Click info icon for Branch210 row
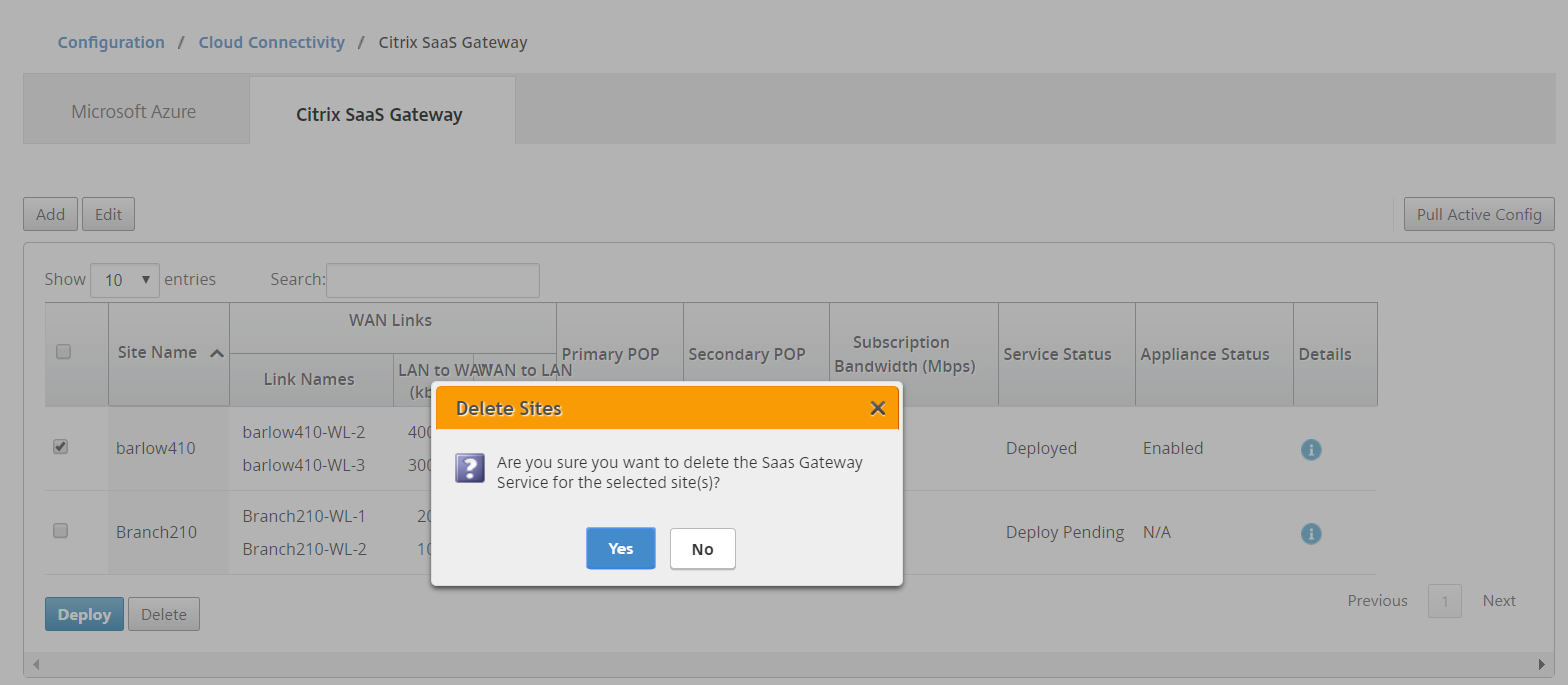Viewport: 1568px width, 685px height. click(1311, 533)
